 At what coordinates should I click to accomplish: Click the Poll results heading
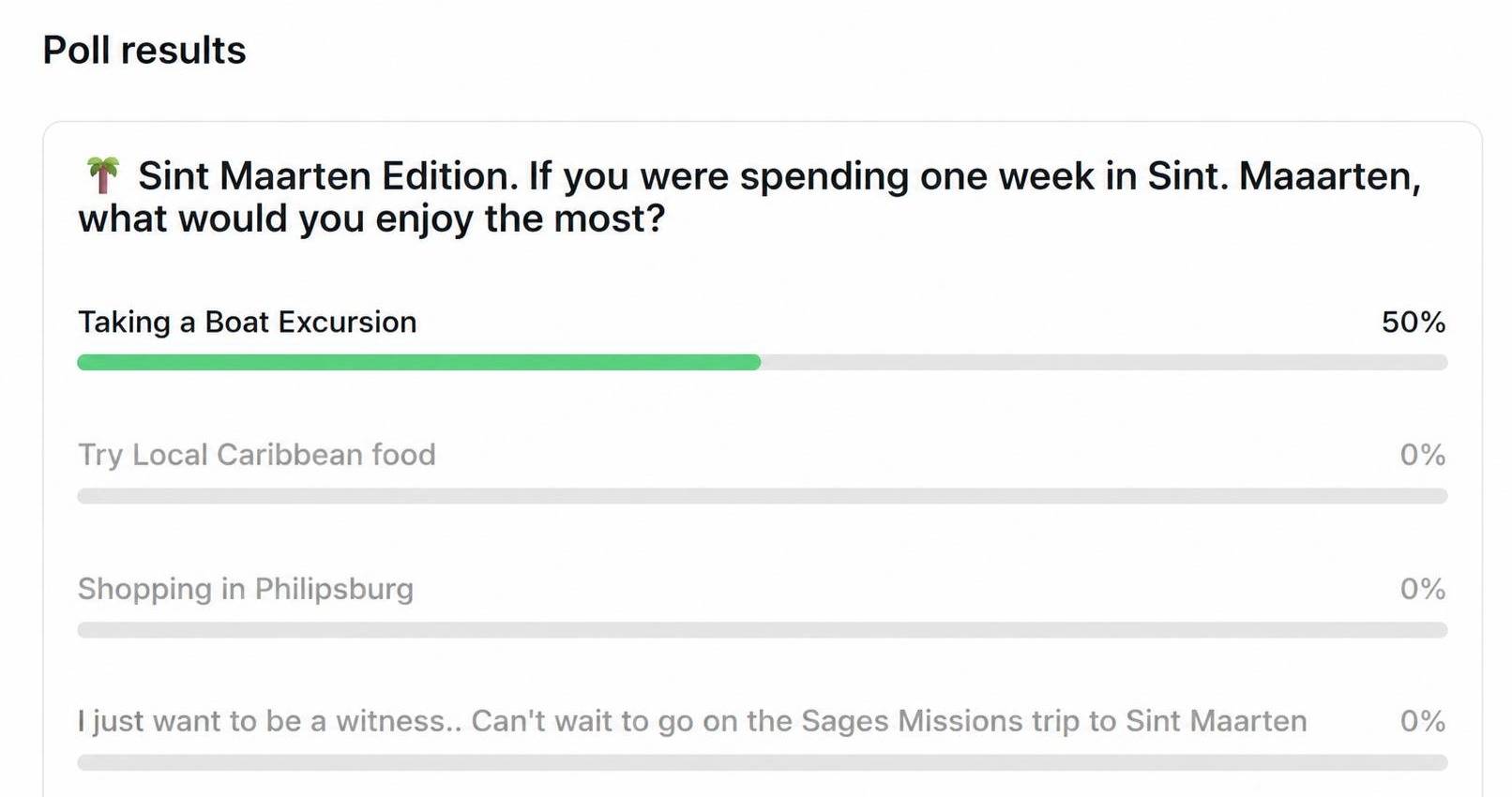(x=144, y=51)
